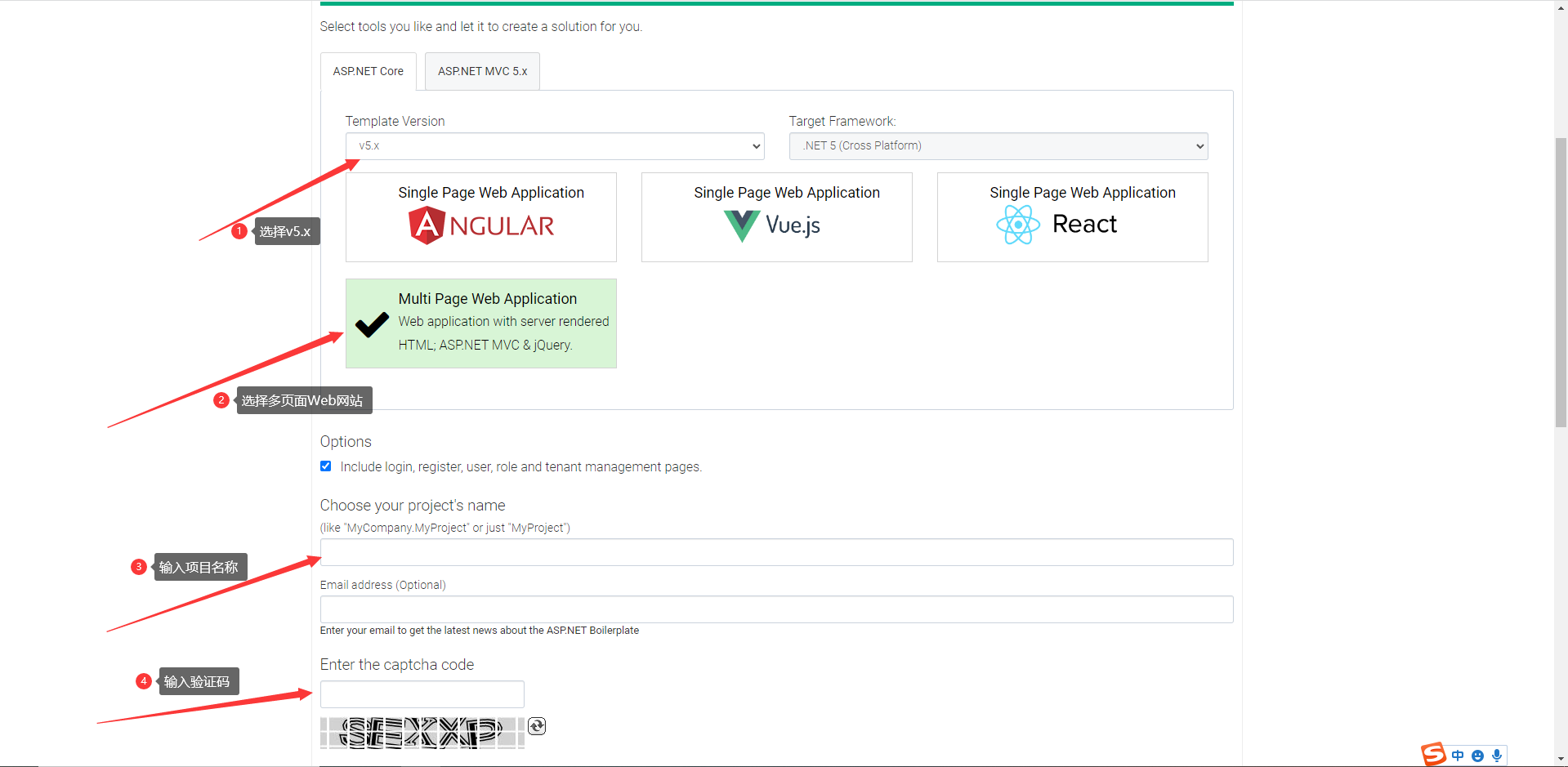
Task: Focus the project name input field
Action: click(x=776, y=552)
